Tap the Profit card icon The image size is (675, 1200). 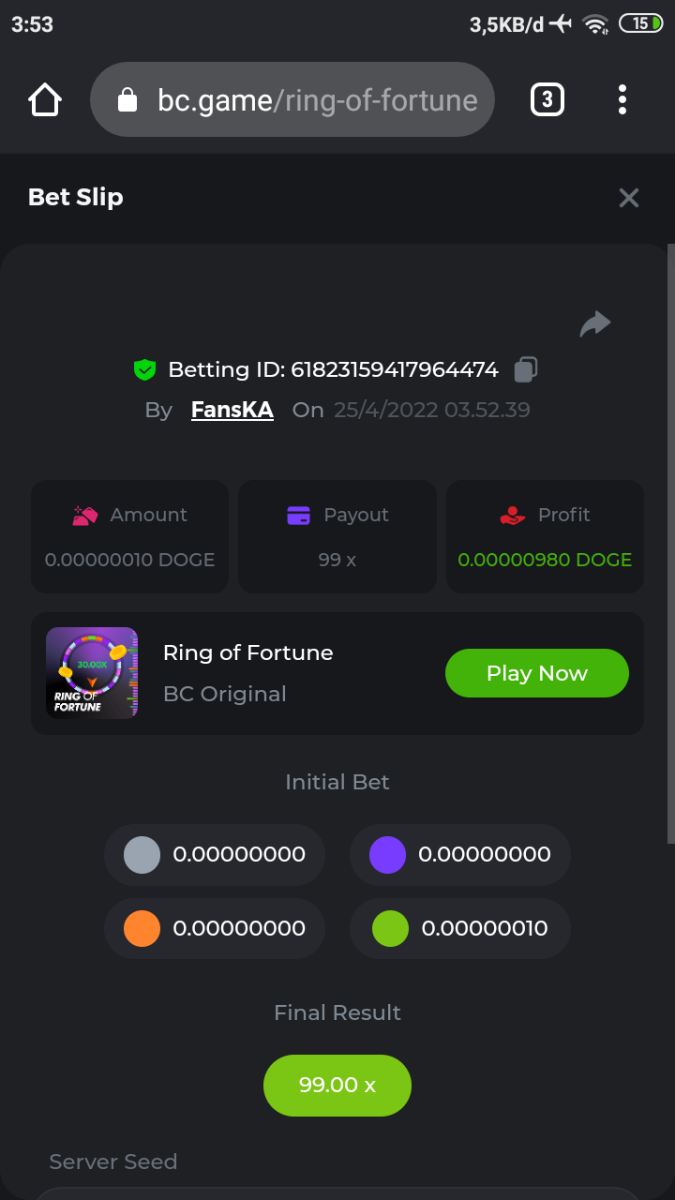point(512,515)
